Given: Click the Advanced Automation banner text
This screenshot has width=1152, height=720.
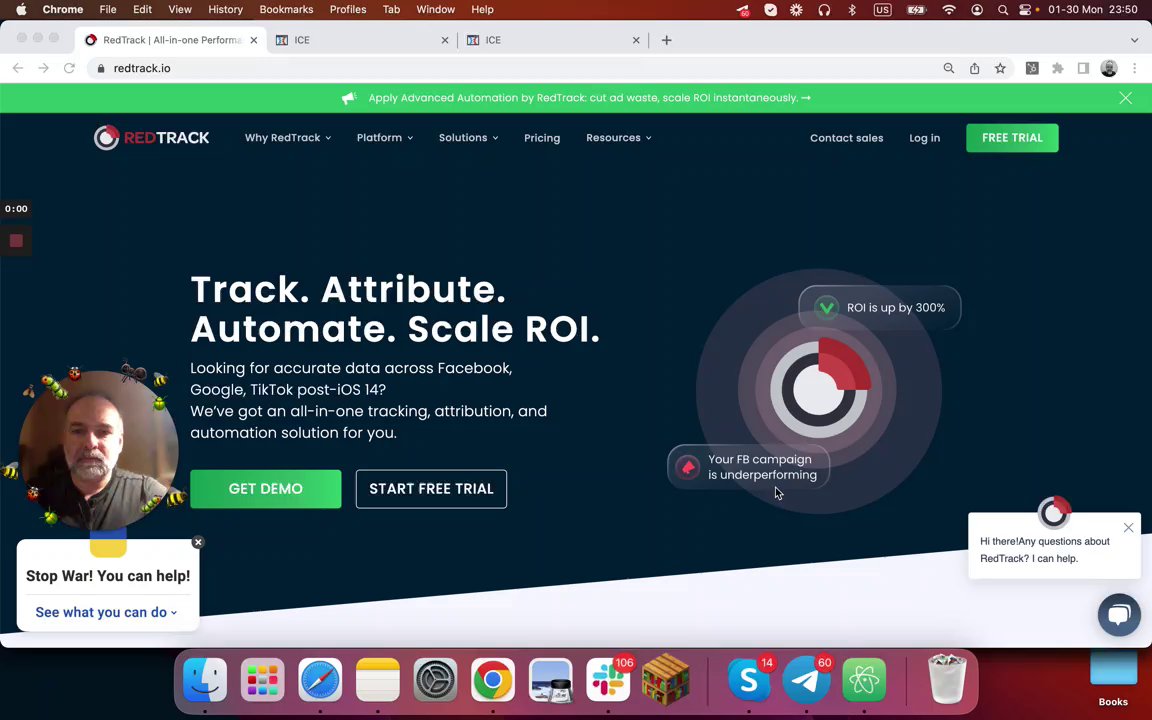Looking at the screenshot, I should tap(589, 98).
